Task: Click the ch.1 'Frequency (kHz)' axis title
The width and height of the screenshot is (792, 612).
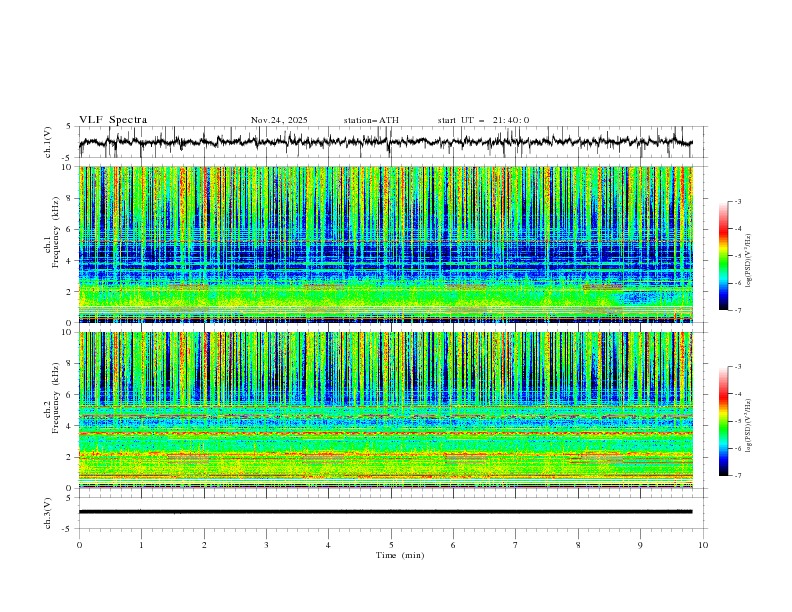Action: point(55,232)
